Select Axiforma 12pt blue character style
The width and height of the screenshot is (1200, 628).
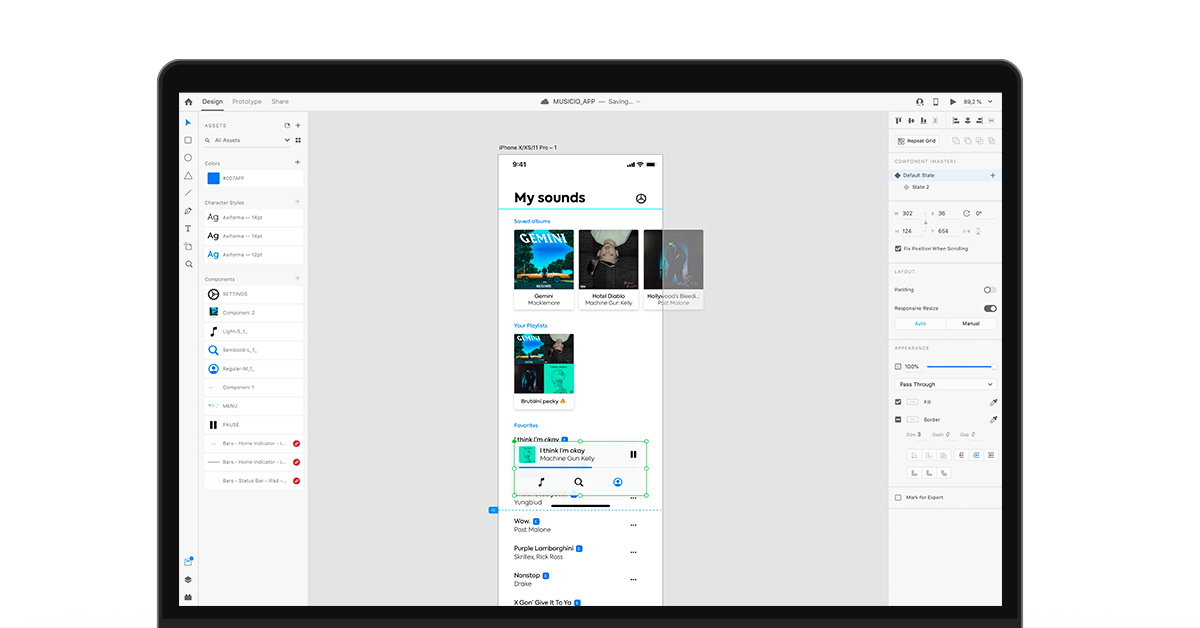click(x=253, y=255)
